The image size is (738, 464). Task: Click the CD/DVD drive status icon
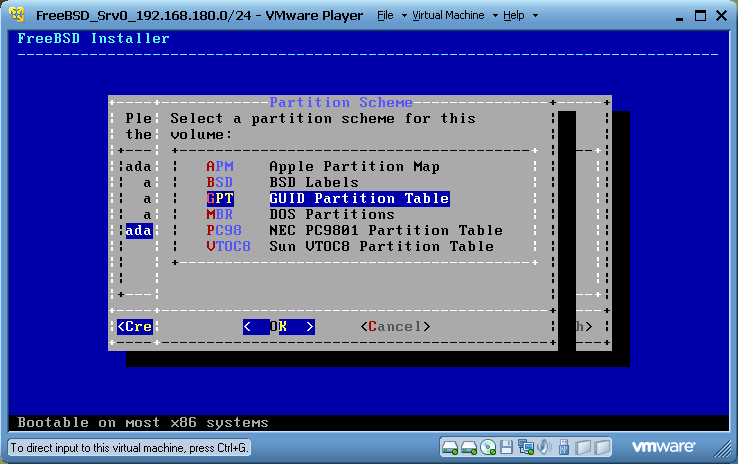(488, 448)
